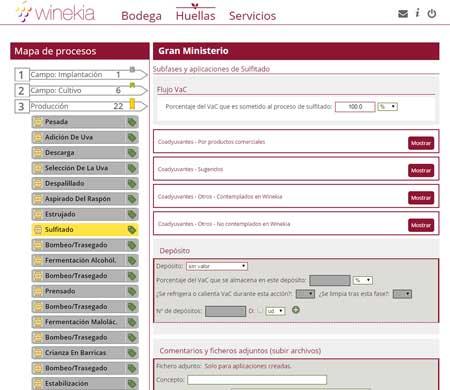
Task: Click the process icon left of Despalillado
Action: click(x=38, y=183)
